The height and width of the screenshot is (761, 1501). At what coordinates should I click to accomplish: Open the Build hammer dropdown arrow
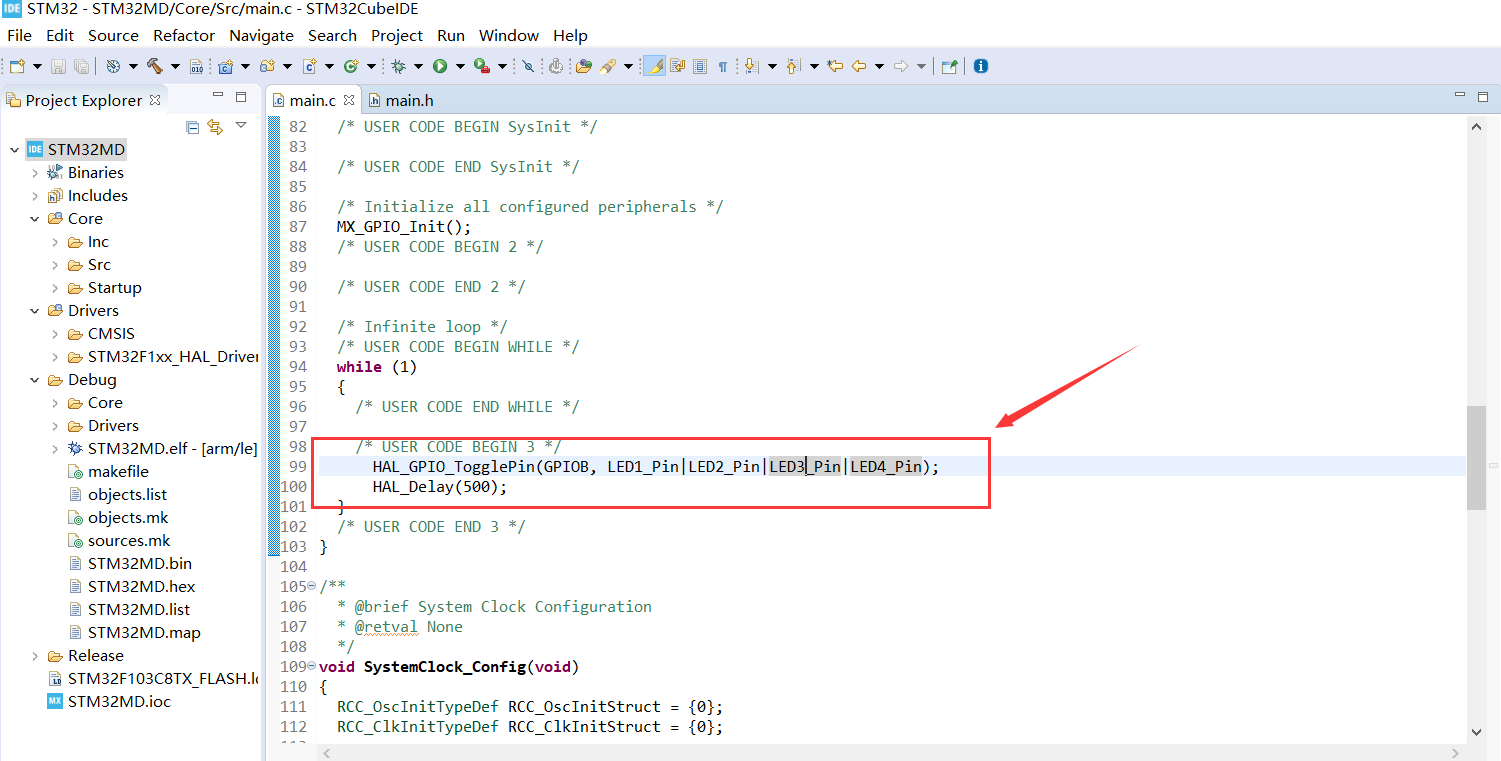click(175, 67)
